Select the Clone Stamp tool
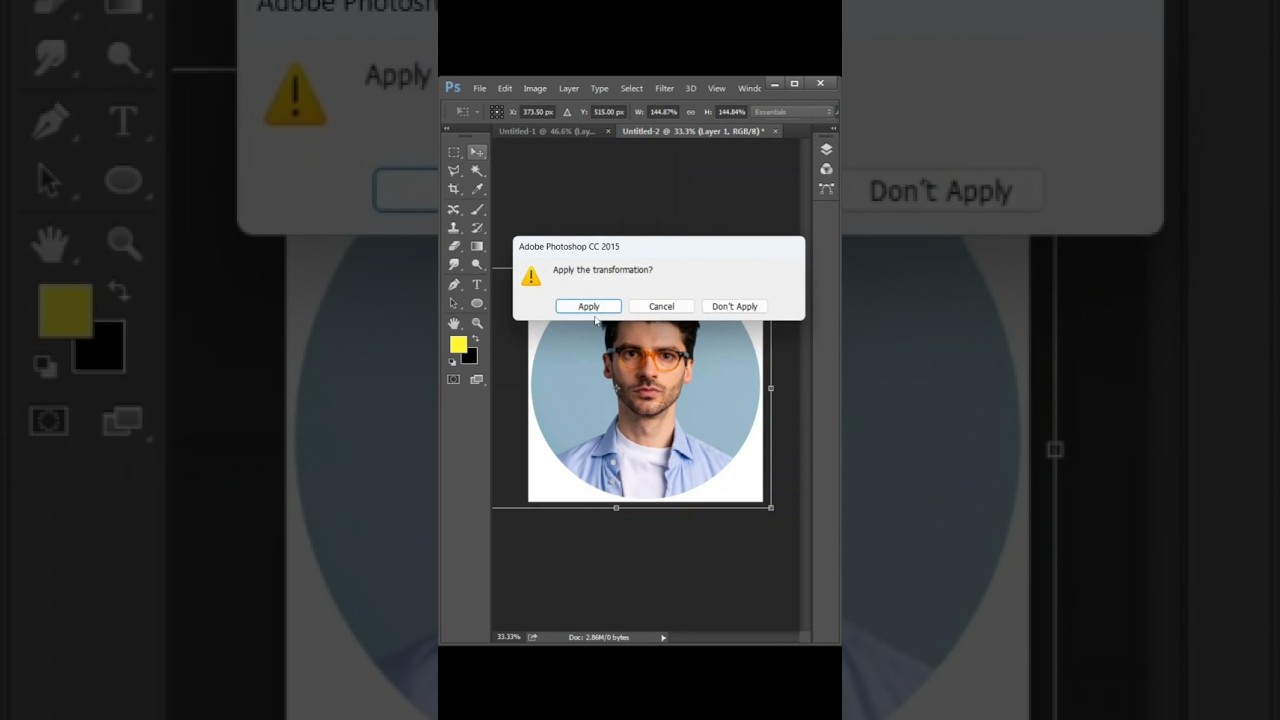 pos(454,228)
